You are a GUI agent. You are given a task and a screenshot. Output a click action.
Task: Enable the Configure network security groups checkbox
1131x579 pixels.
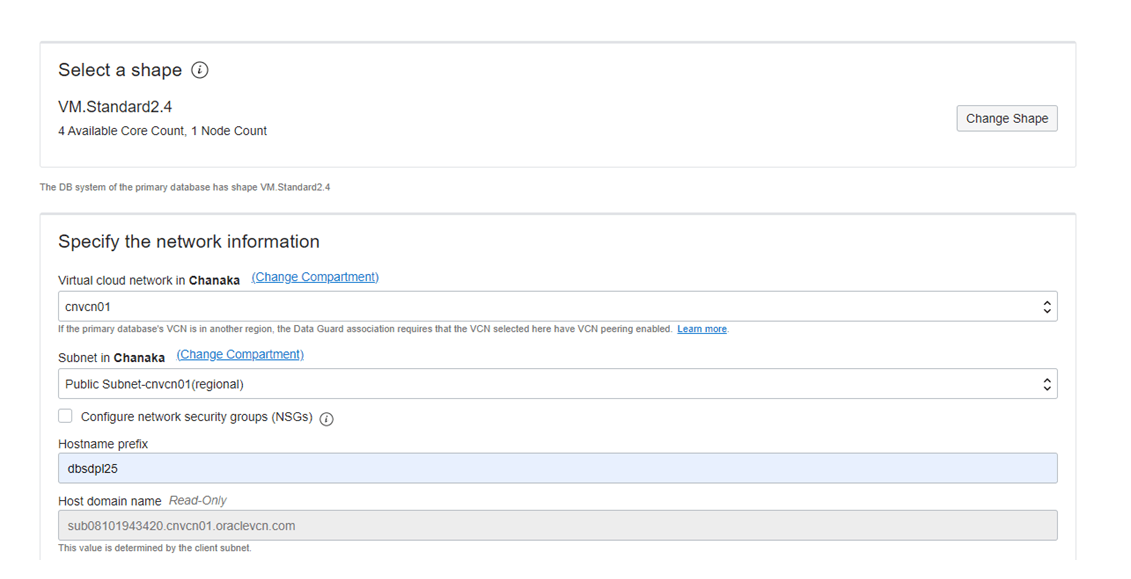click(65, 416)
